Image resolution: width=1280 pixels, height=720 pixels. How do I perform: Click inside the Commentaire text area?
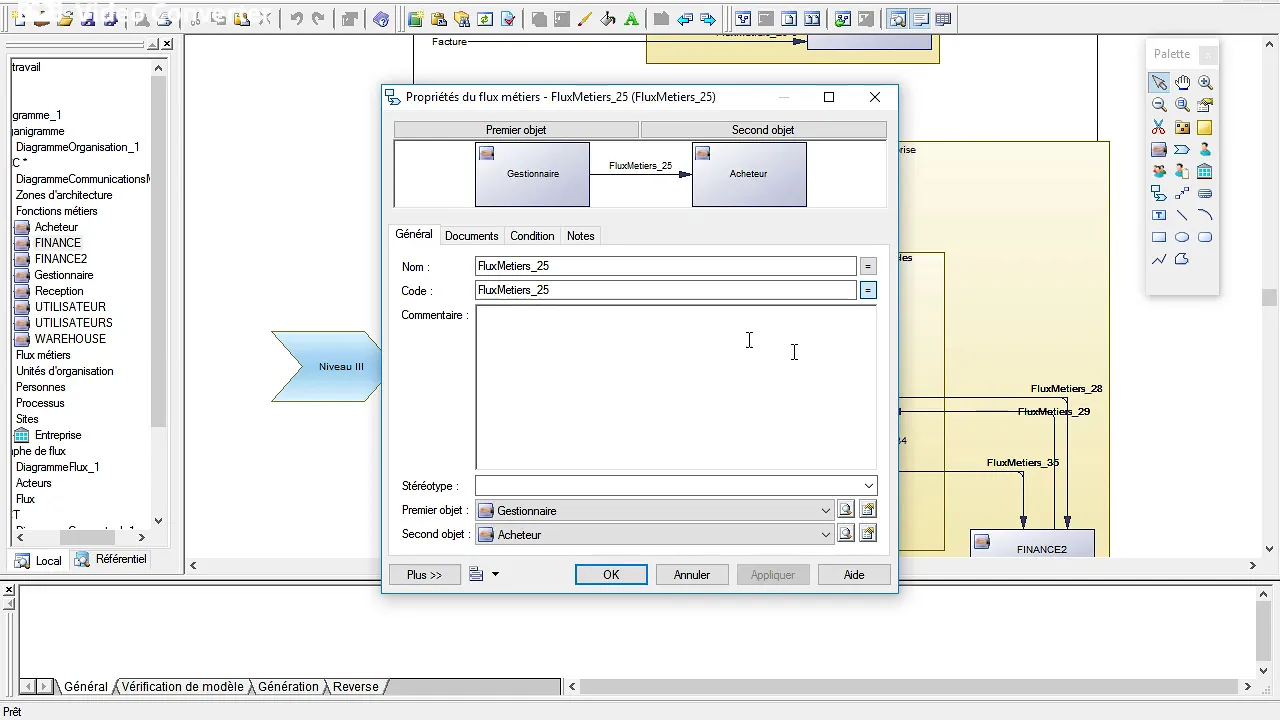pyautogui.click(x=676, y=387)
